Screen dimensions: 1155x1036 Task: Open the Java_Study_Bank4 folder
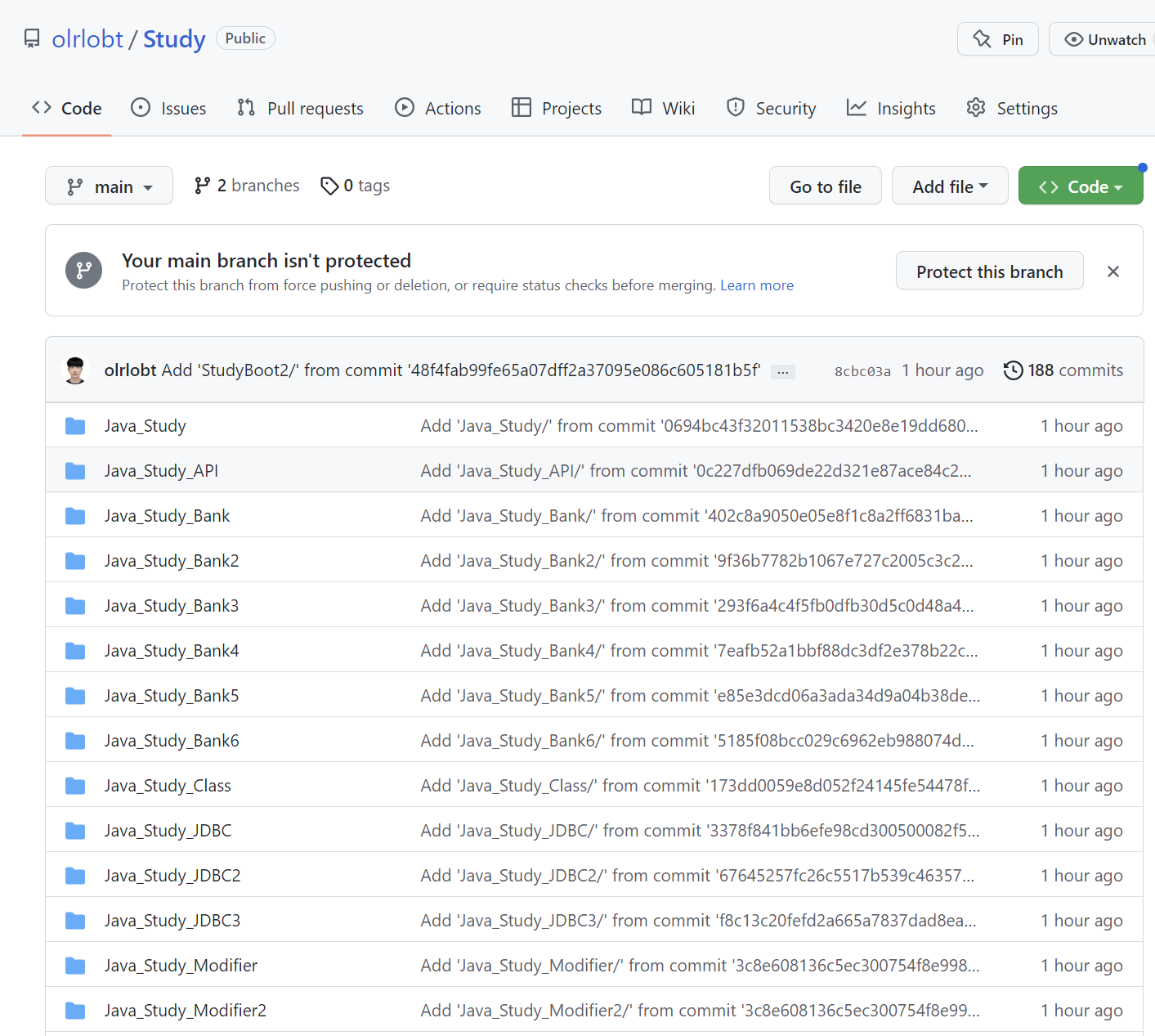[172, 651]
